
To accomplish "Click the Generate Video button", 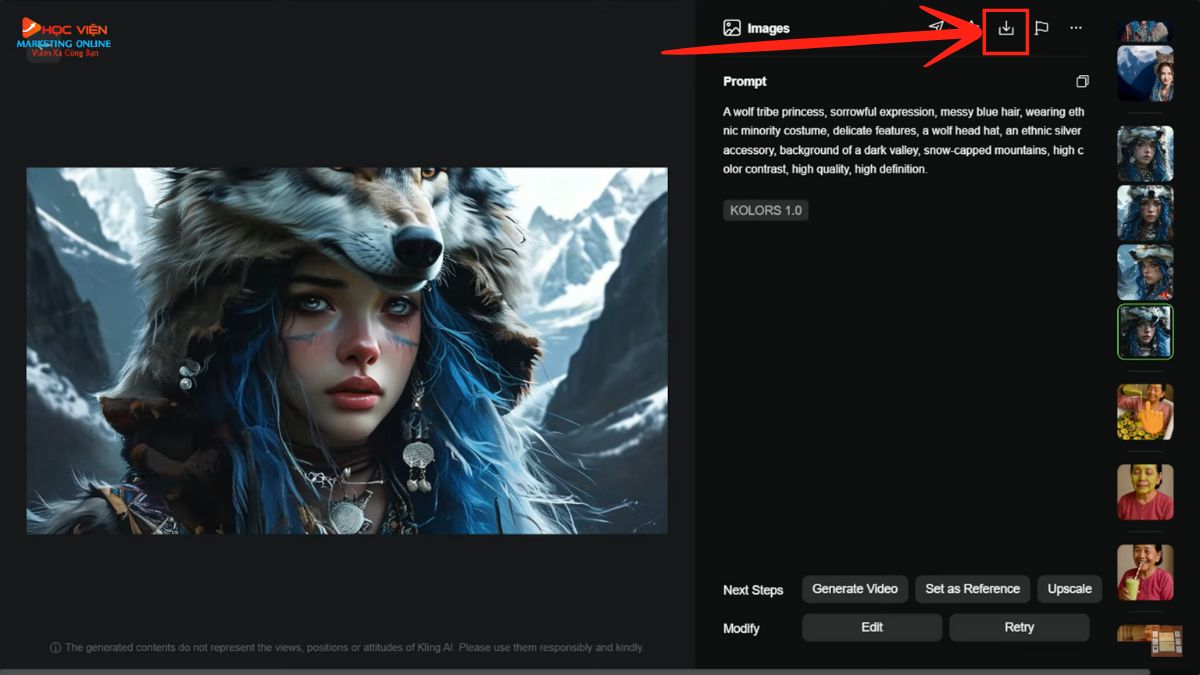I will [855, 589].
